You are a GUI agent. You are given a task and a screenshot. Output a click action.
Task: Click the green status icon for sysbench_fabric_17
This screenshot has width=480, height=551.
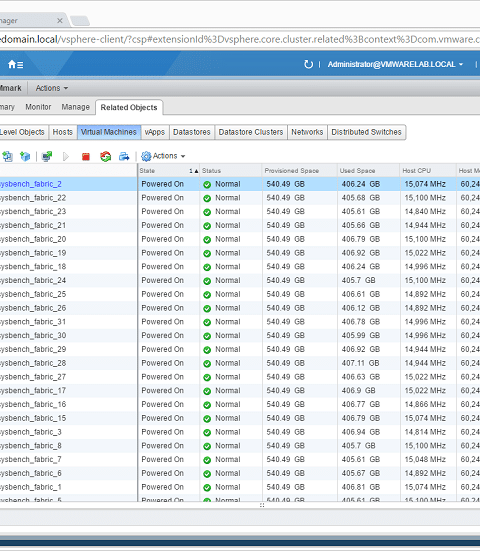tap(207, 391)
